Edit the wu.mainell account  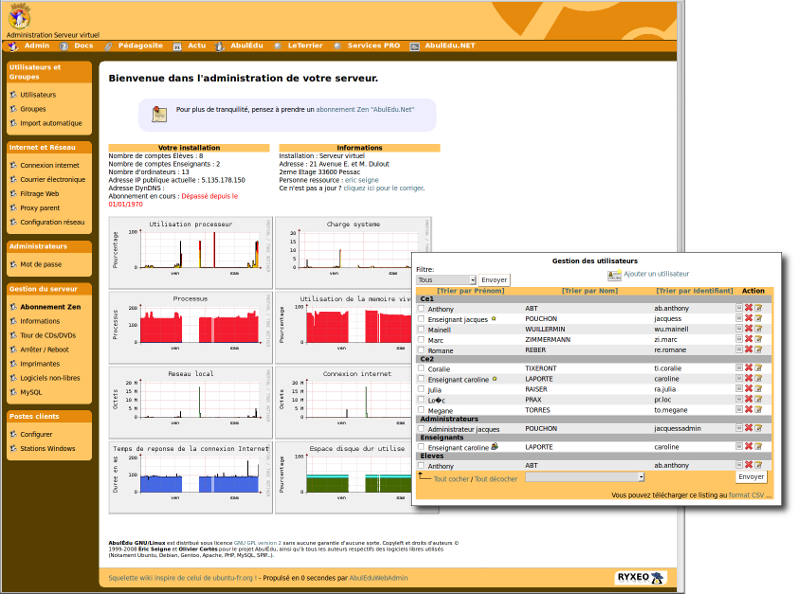[758, 329]
